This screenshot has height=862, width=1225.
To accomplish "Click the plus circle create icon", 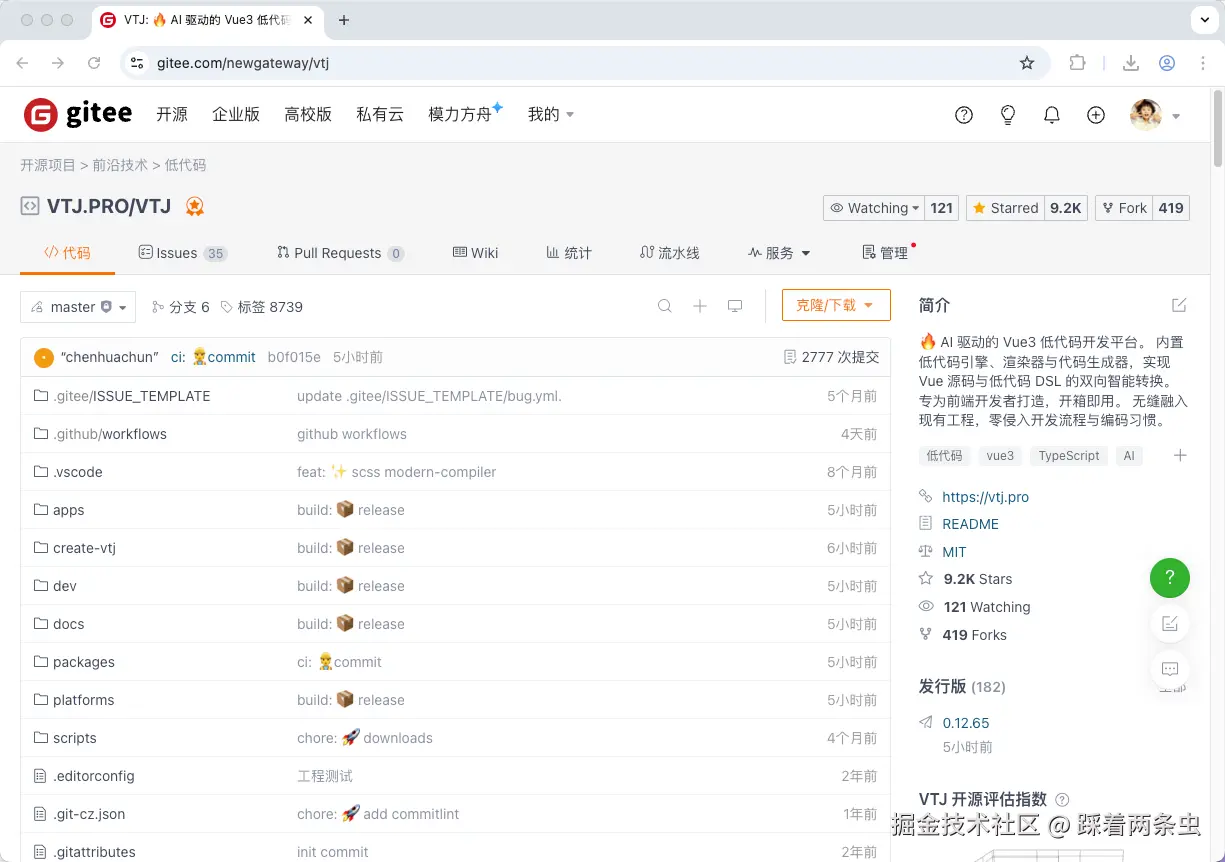I will (1096, 115).
